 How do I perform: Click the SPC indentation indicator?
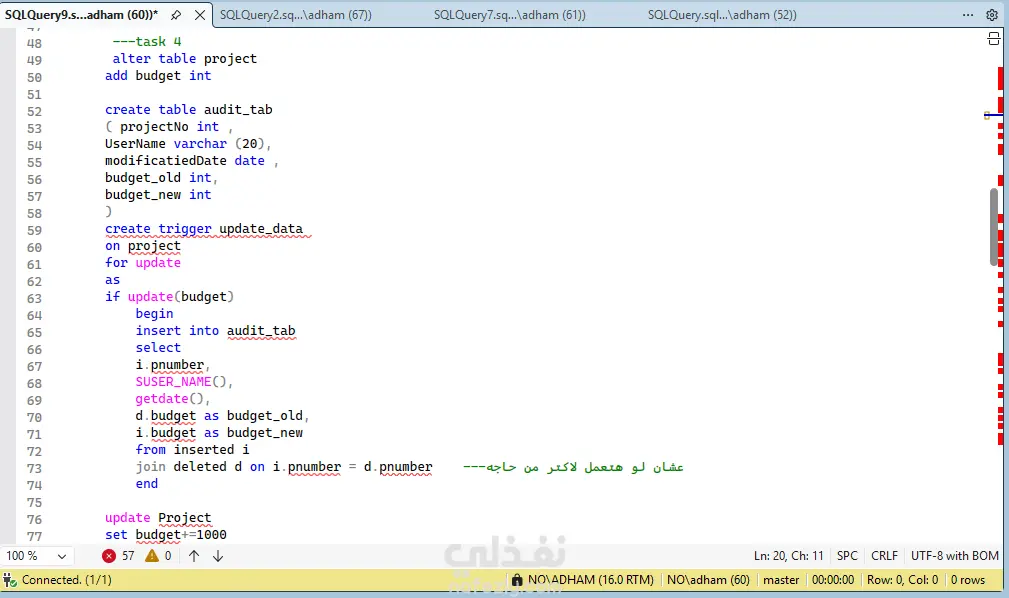pyautogui.click(x=847, y=556)
